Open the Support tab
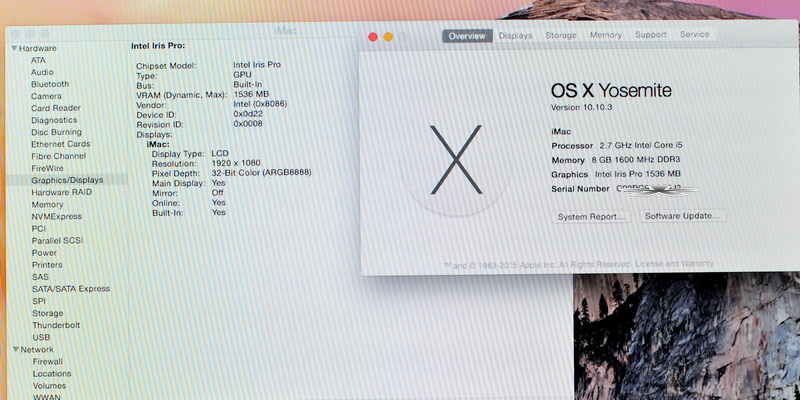The image size is (800, 400). pos(651,35)
